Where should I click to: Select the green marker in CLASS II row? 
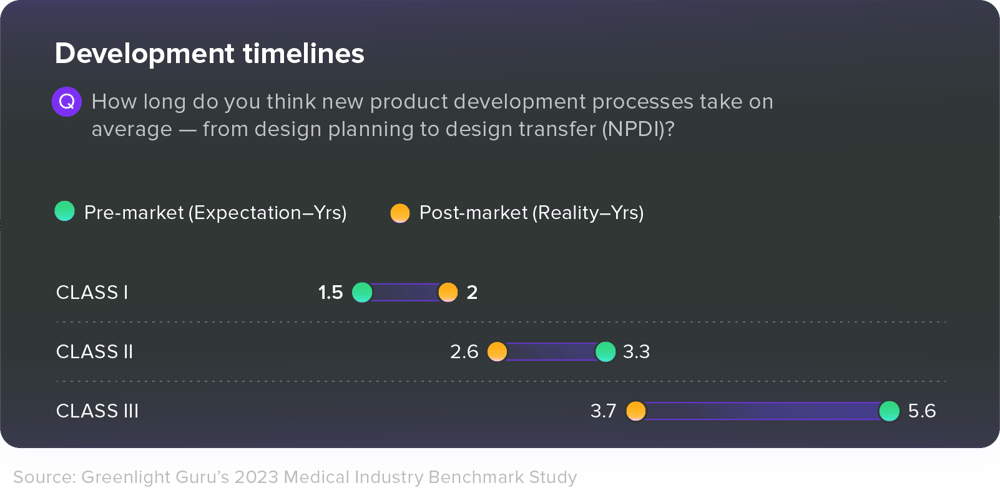point(605,351)
